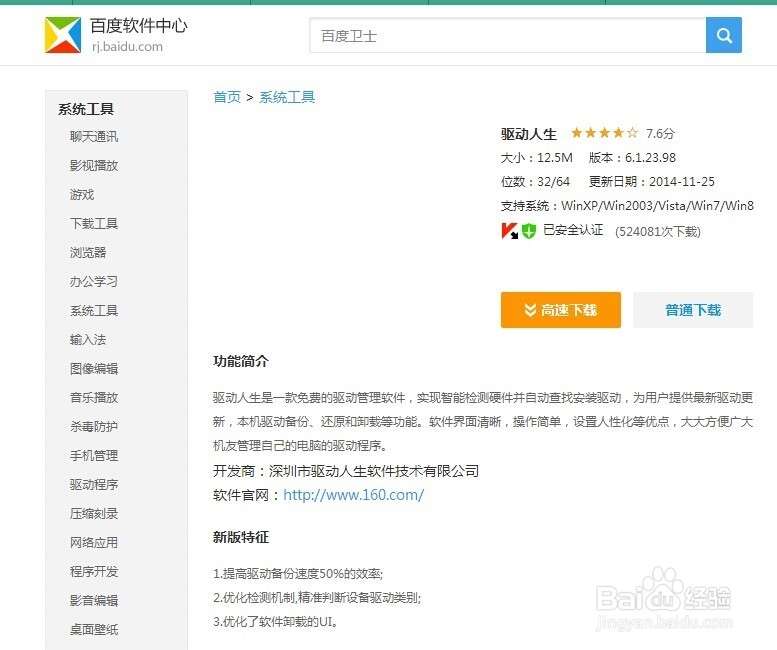Click the 更新日期：2014-11-25 text
This screenshot has width=777, height=650.
tap(652, 181)
